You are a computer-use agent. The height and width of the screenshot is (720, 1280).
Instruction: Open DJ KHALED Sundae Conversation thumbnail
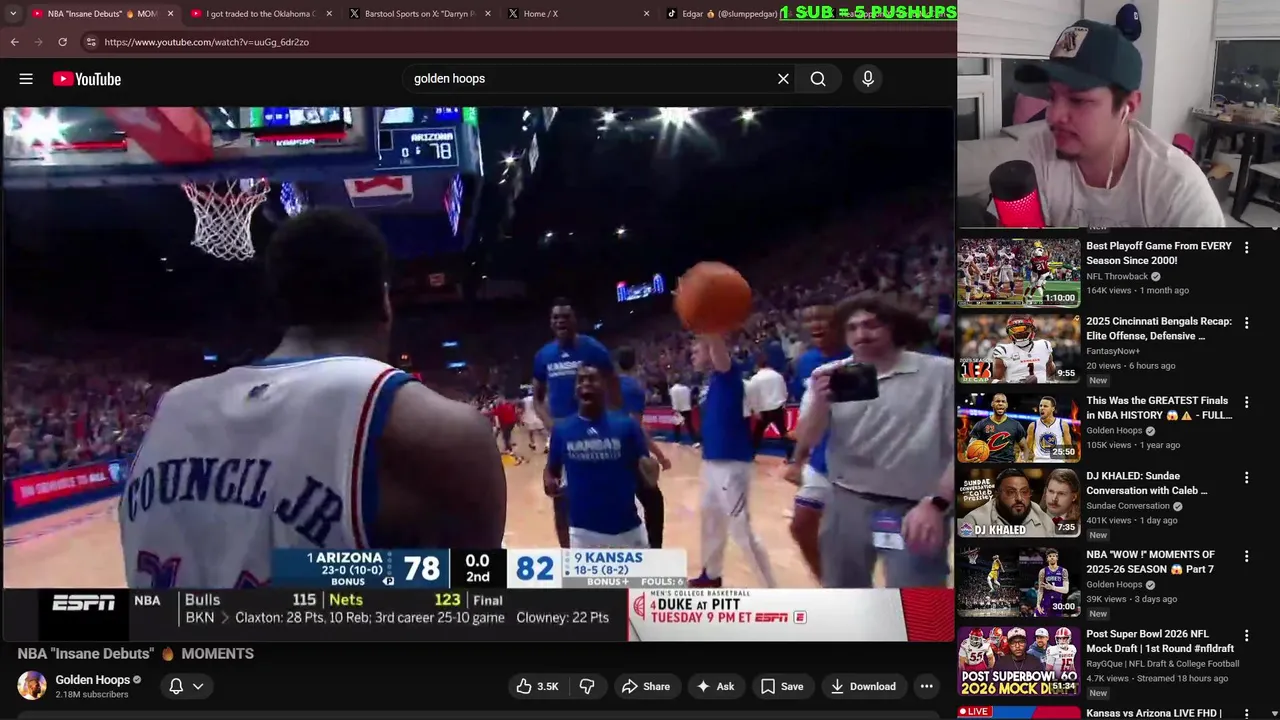1019,504
